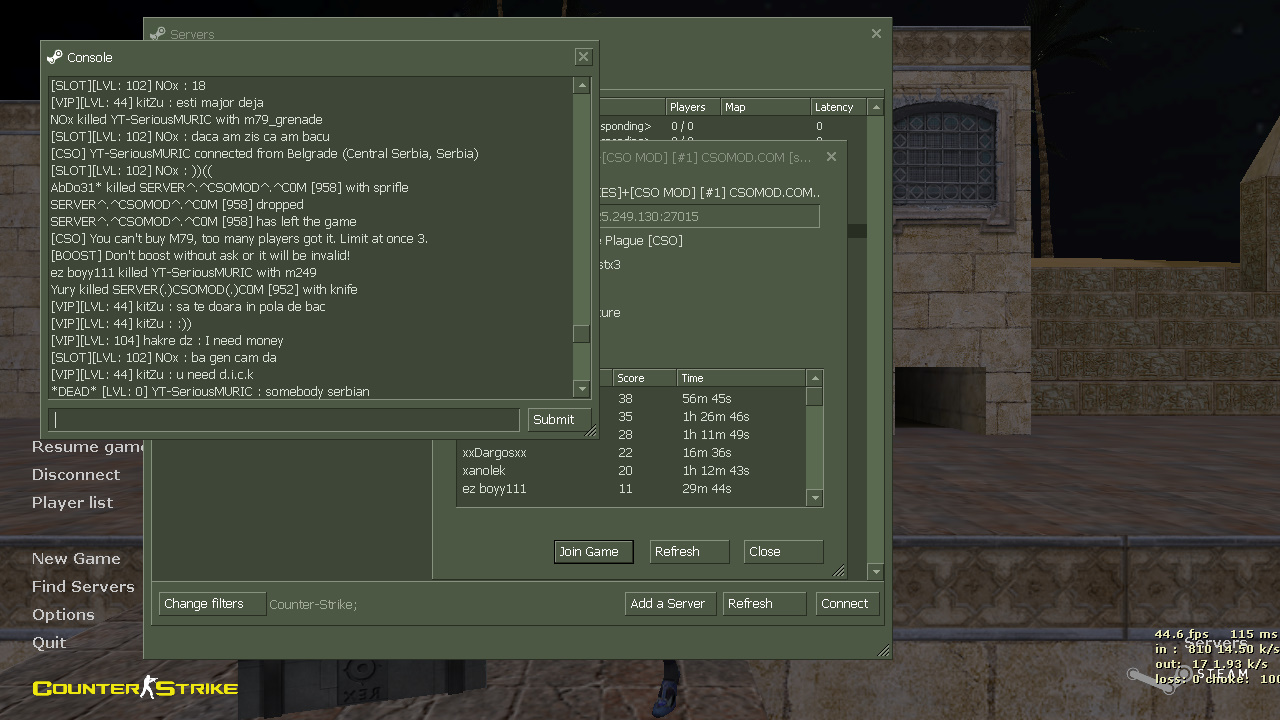Image resolution: width=1280 pixels, height=720 pixels.
Task: Sort server list by Latency column
Action: coord(838,107)
